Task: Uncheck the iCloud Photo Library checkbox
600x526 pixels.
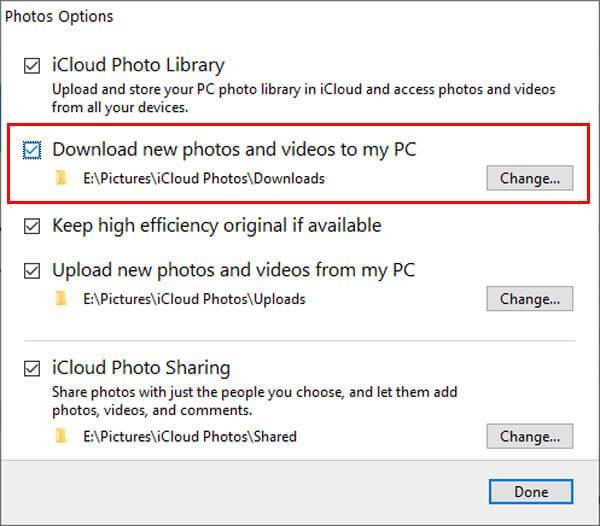Action: [33, 67]
